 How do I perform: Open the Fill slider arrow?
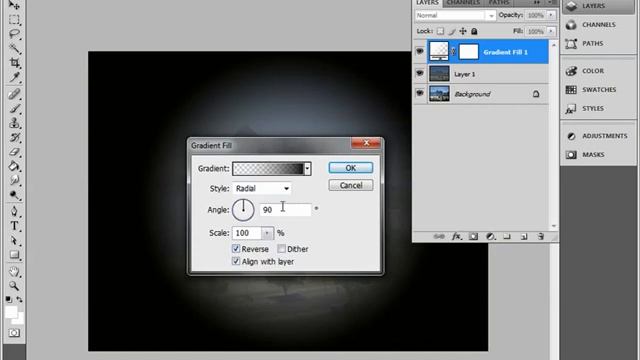click(x=551, y=31)
